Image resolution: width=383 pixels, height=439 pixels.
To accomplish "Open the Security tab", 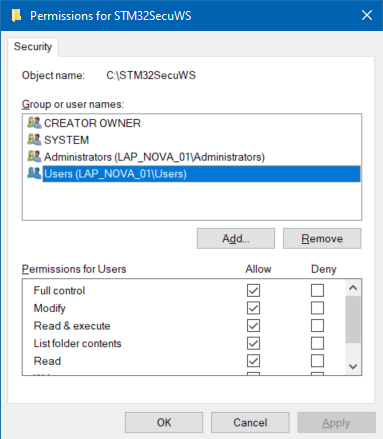I will (33, 47).
